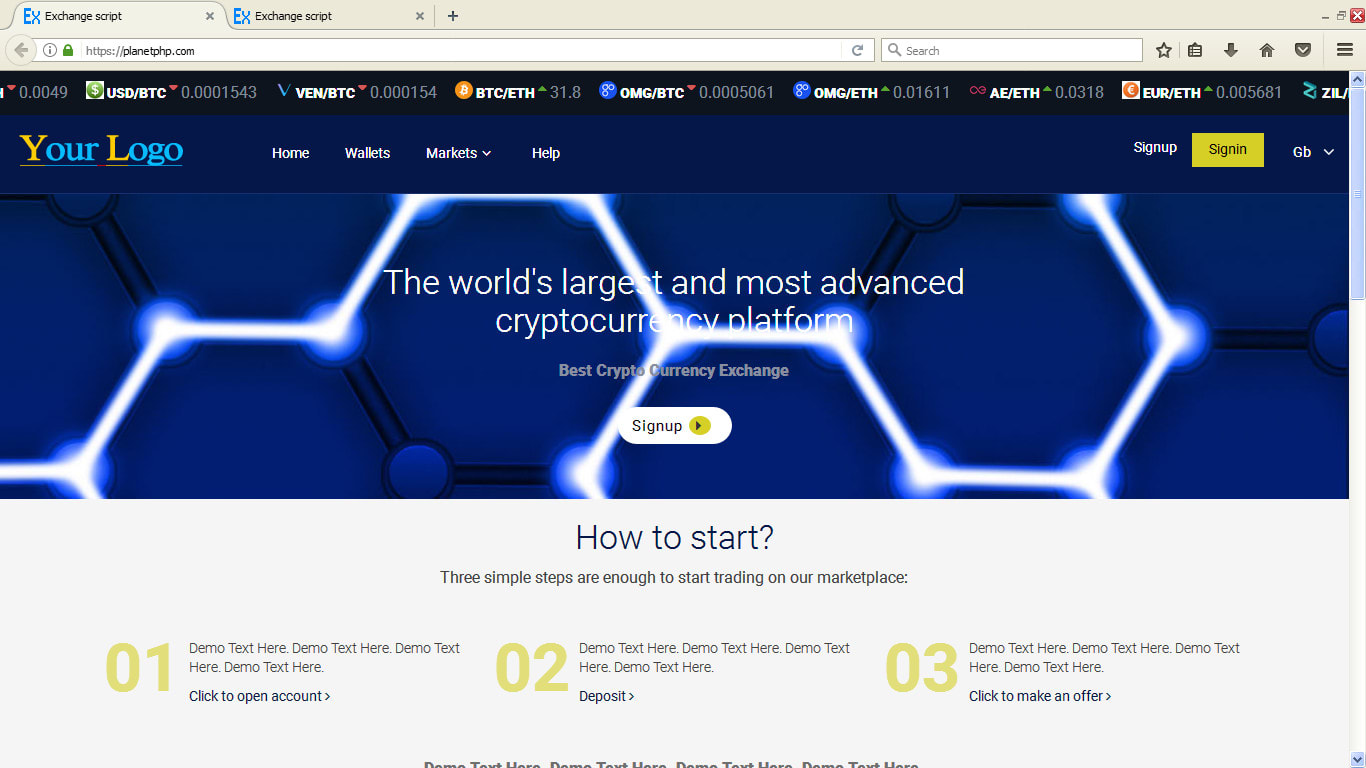Click the 0.0001543 USD/BTC price value
This screenshot has width=1366, height=768.
[x=219, y=92]
